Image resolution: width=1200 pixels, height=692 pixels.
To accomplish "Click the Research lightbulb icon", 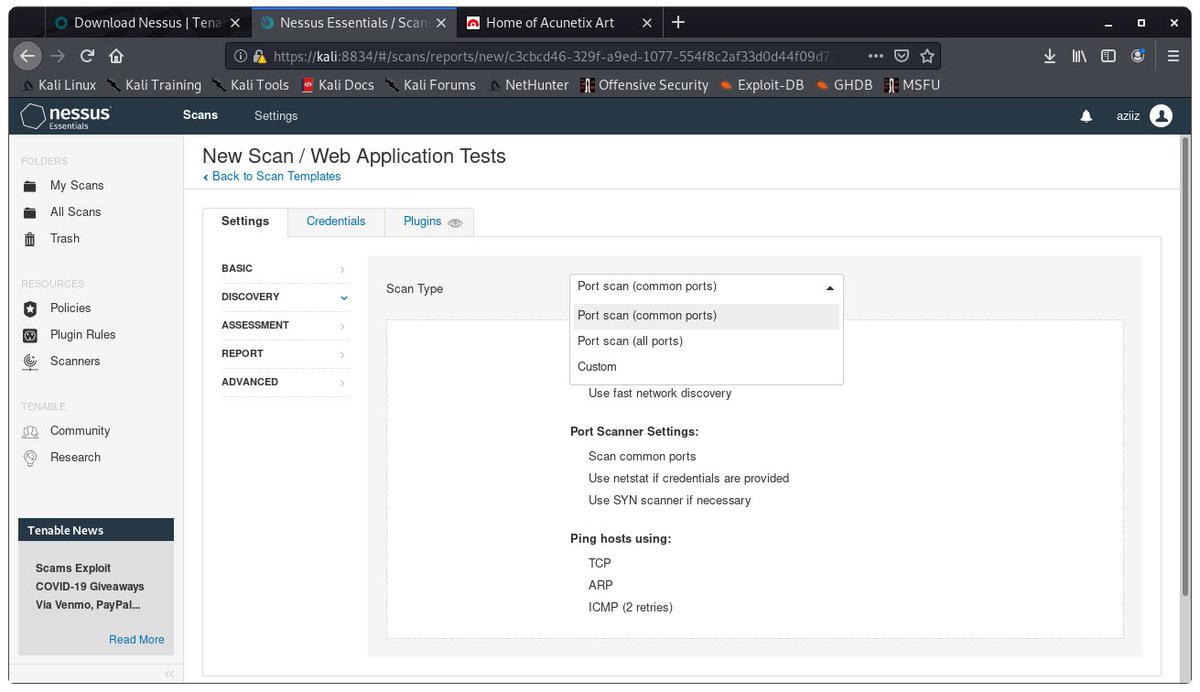I will (30, 457).
